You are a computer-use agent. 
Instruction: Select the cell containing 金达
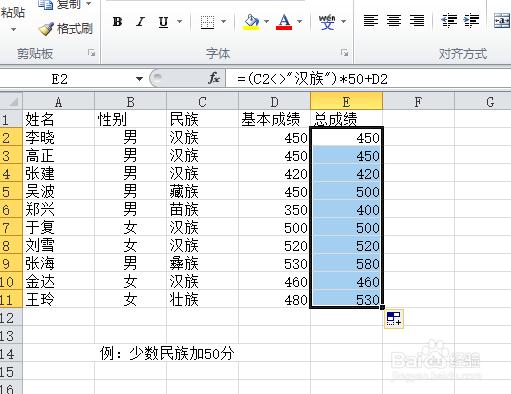58,281
